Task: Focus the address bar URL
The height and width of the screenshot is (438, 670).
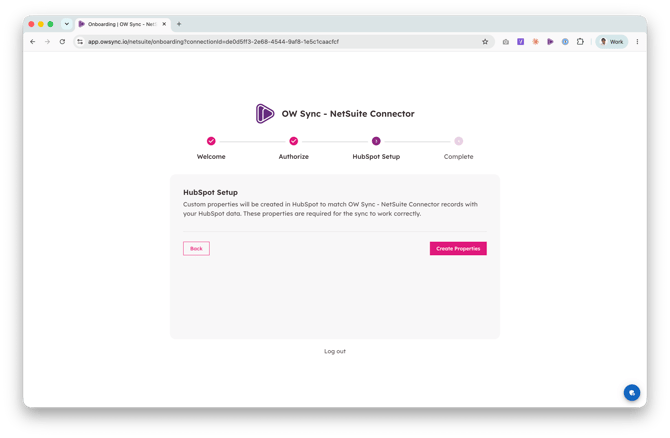Action: click(x=213, y=41)
